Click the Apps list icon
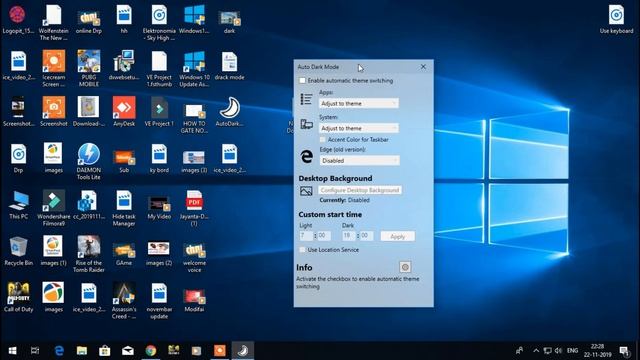640x360 pixels. click(306, 99)
